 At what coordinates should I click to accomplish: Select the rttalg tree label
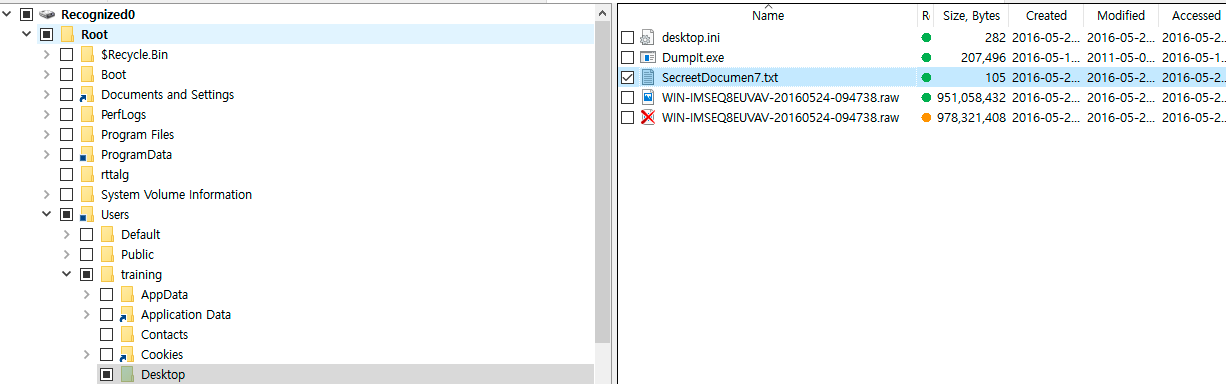[115, 175]
